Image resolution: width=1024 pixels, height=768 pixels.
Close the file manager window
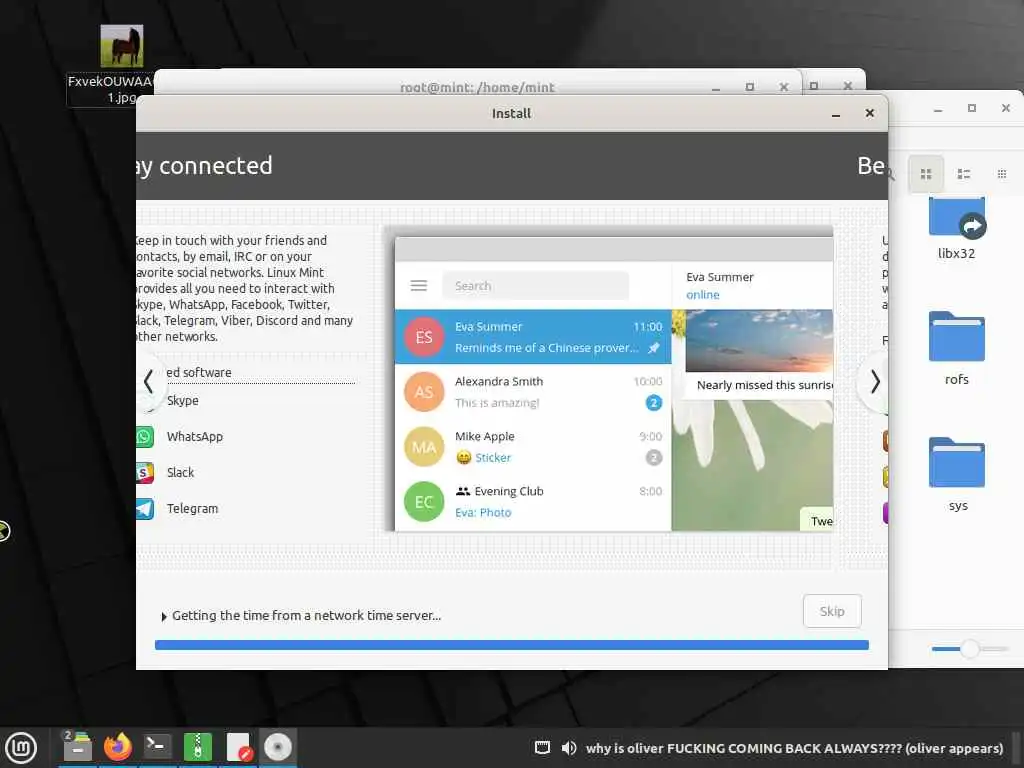(x=1006, y=108)
